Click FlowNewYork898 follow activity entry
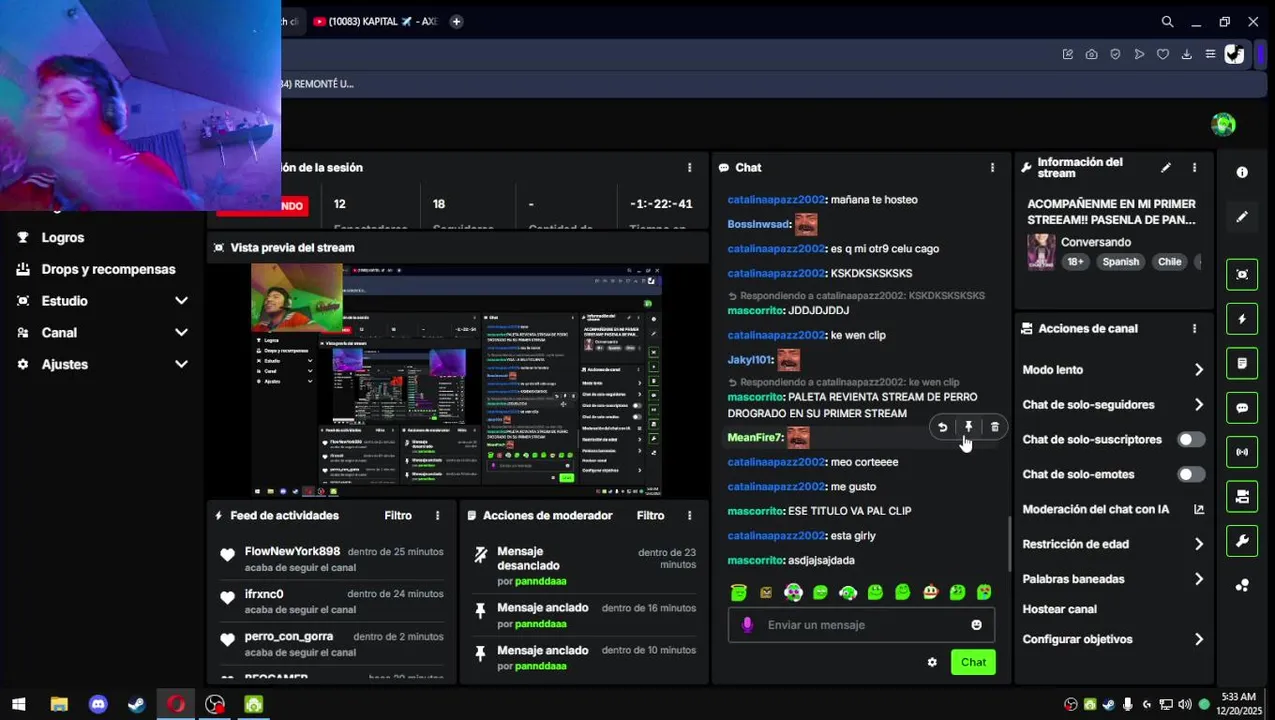This screenshot has width=1275, height=720. (331, 559)
